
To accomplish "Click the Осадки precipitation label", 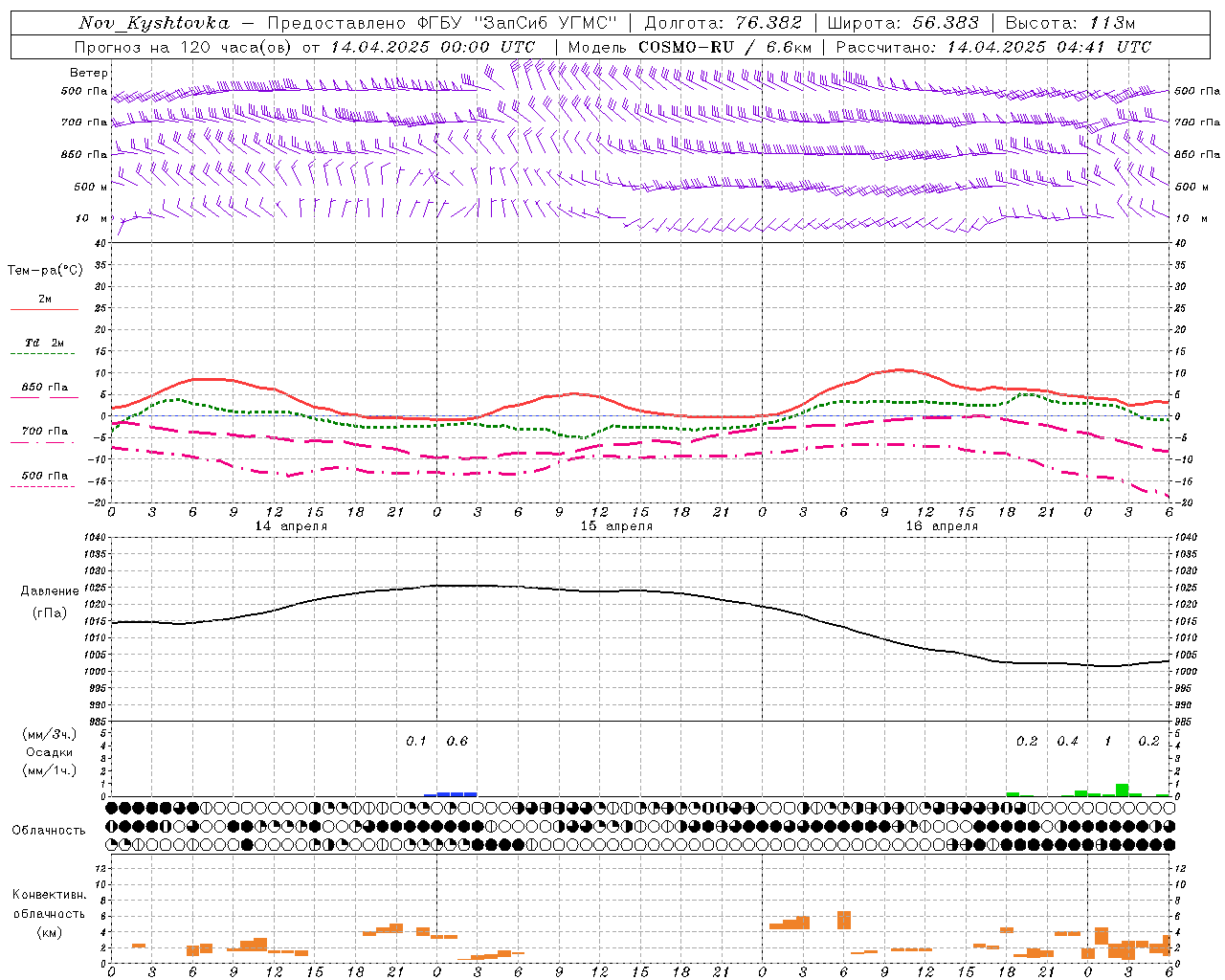I will point(49,752).
